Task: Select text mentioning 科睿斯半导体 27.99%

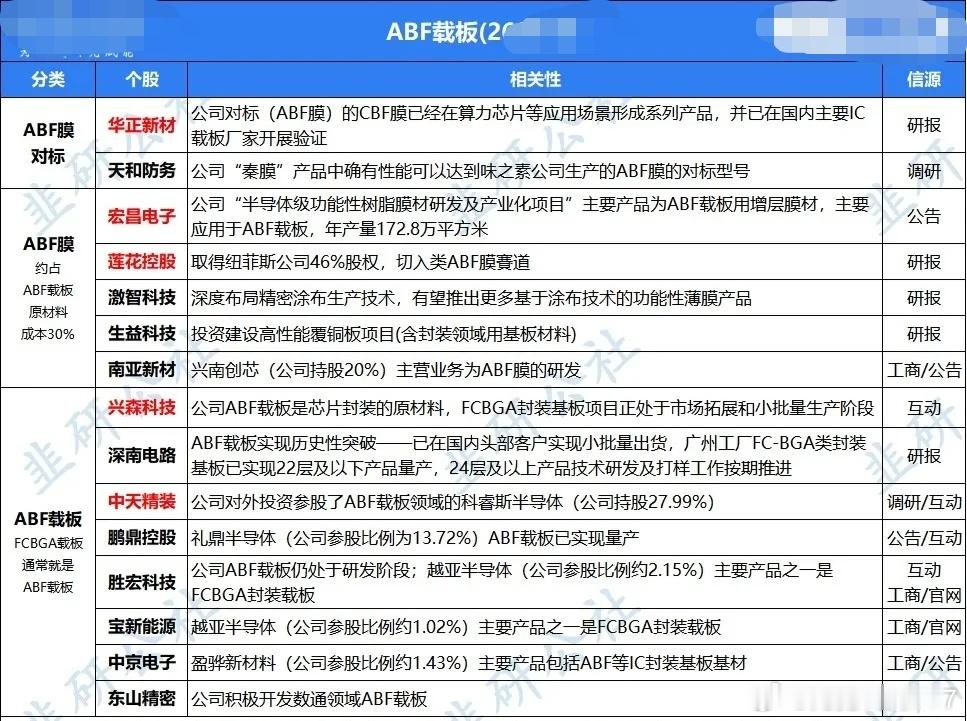Action: (453, 502)
